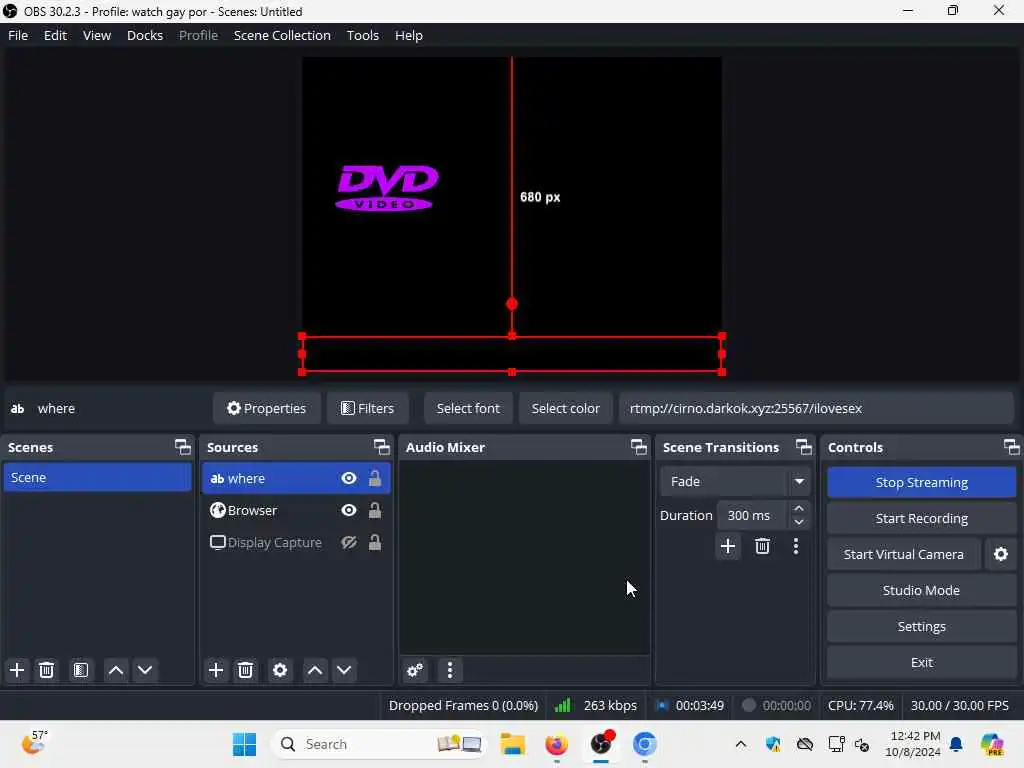Open the Edit menu
Viewport: 1024px width, 768px height.
click(x=56, y=35)
